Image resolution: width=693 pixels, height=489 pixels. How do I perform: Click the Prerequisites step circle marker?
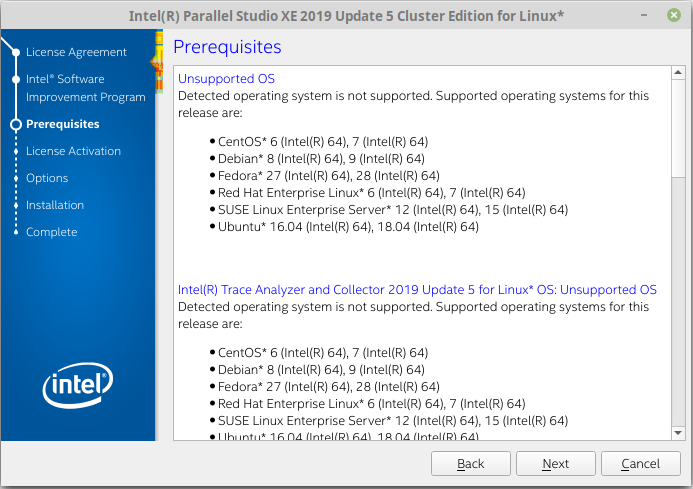(x=15, y=125)
